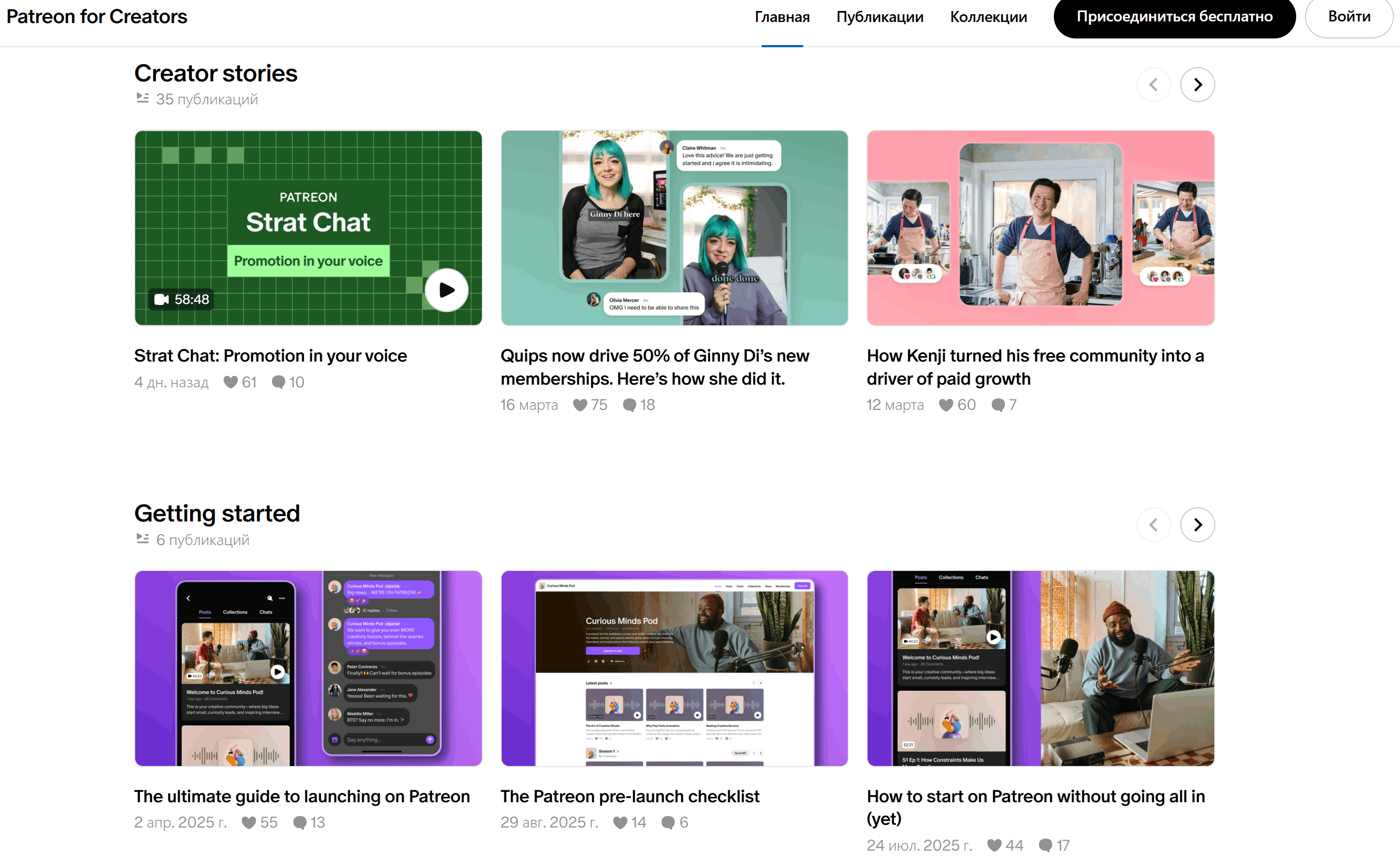Open the Creator stories collection heading
1400x866 pixels.
pos(216,73)
